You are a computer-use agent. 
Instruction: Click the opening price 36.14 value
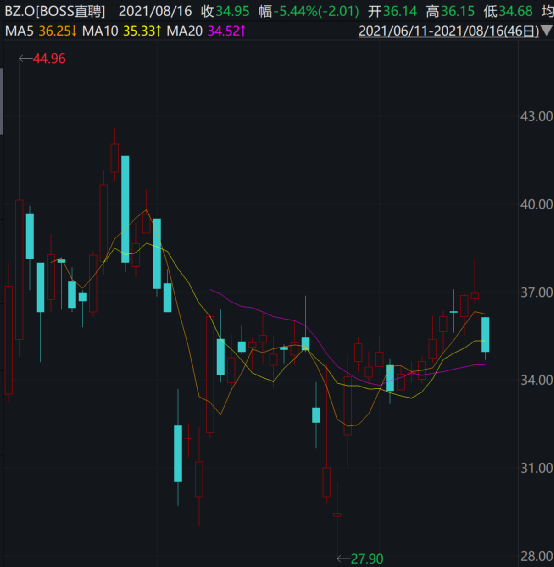[x=400, y=12]
